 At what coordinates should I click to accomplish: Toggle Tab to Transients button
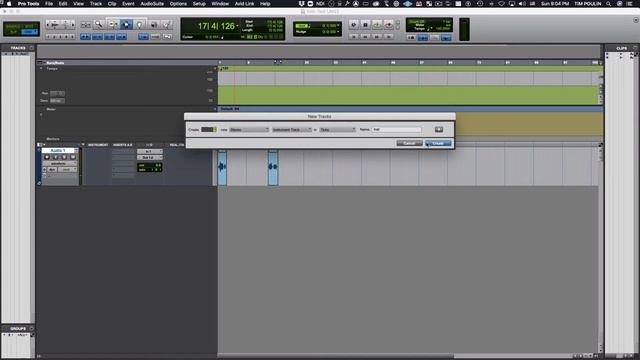tap(85, 37)
